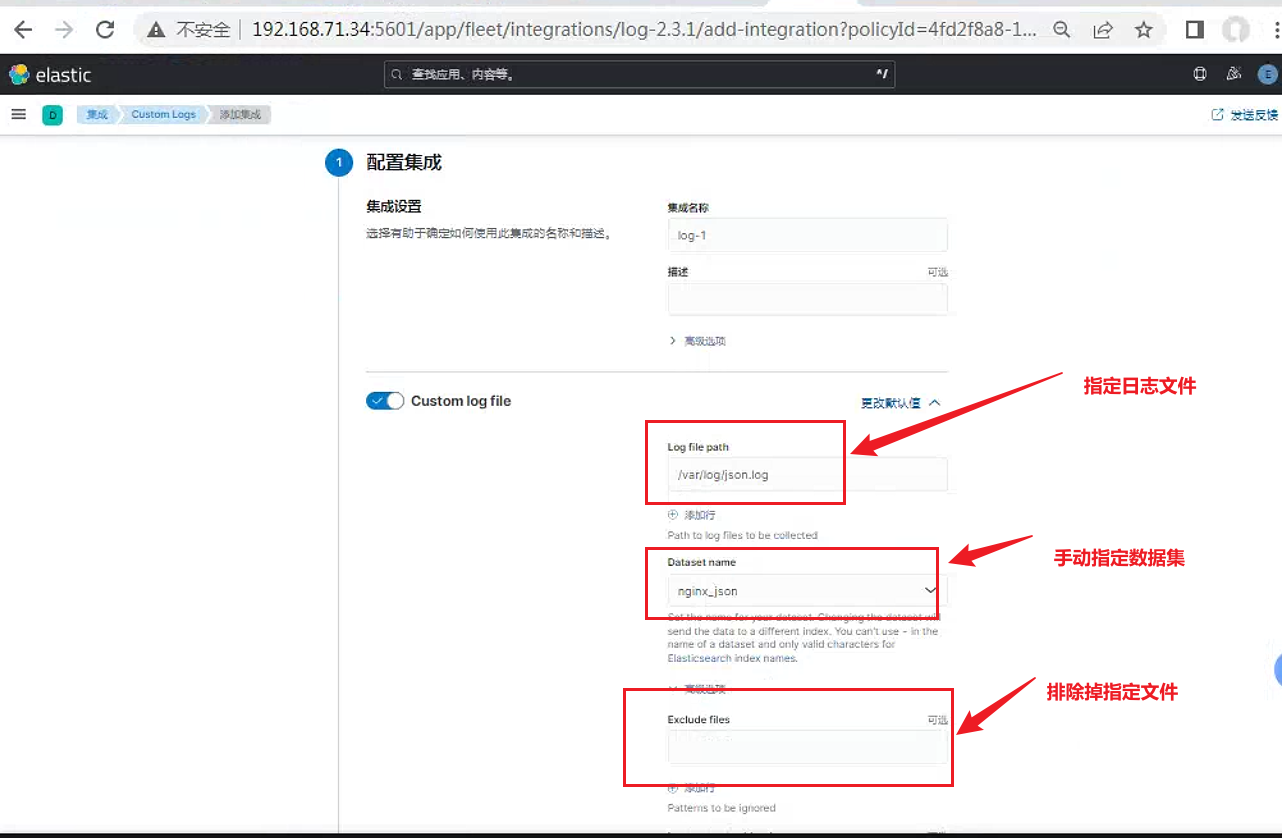This screenshot has height=838, width=1282.
Task: Open the 发送反馈 feedback link
Action: [x=1245, y=115]
